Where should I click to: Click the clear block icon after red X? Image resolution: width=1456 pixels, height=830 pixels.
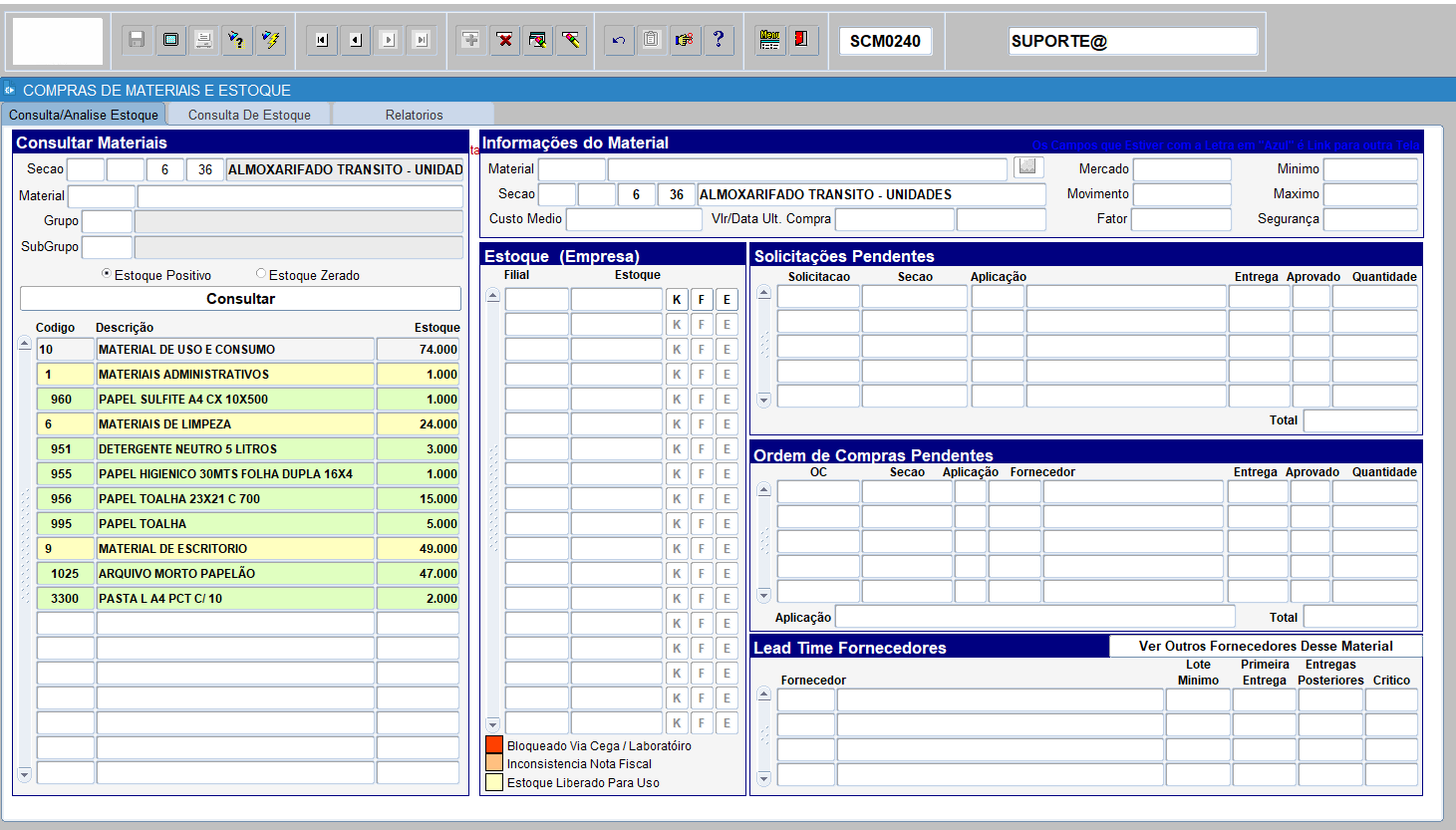coord(538,40)
